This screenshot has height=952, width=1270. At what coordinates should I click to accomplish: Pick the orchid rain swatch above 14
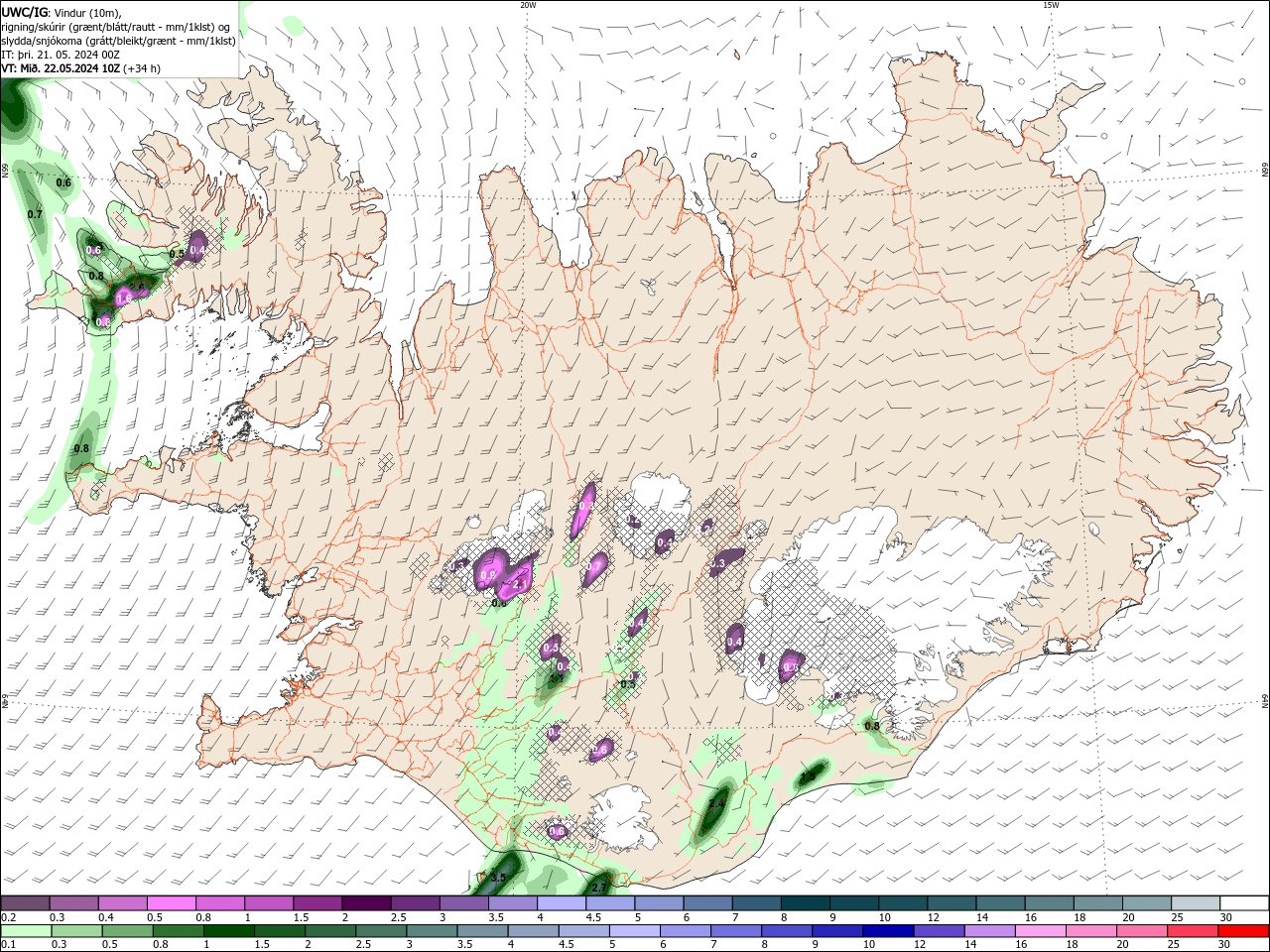pyautogui.click(x=989, y=931)
